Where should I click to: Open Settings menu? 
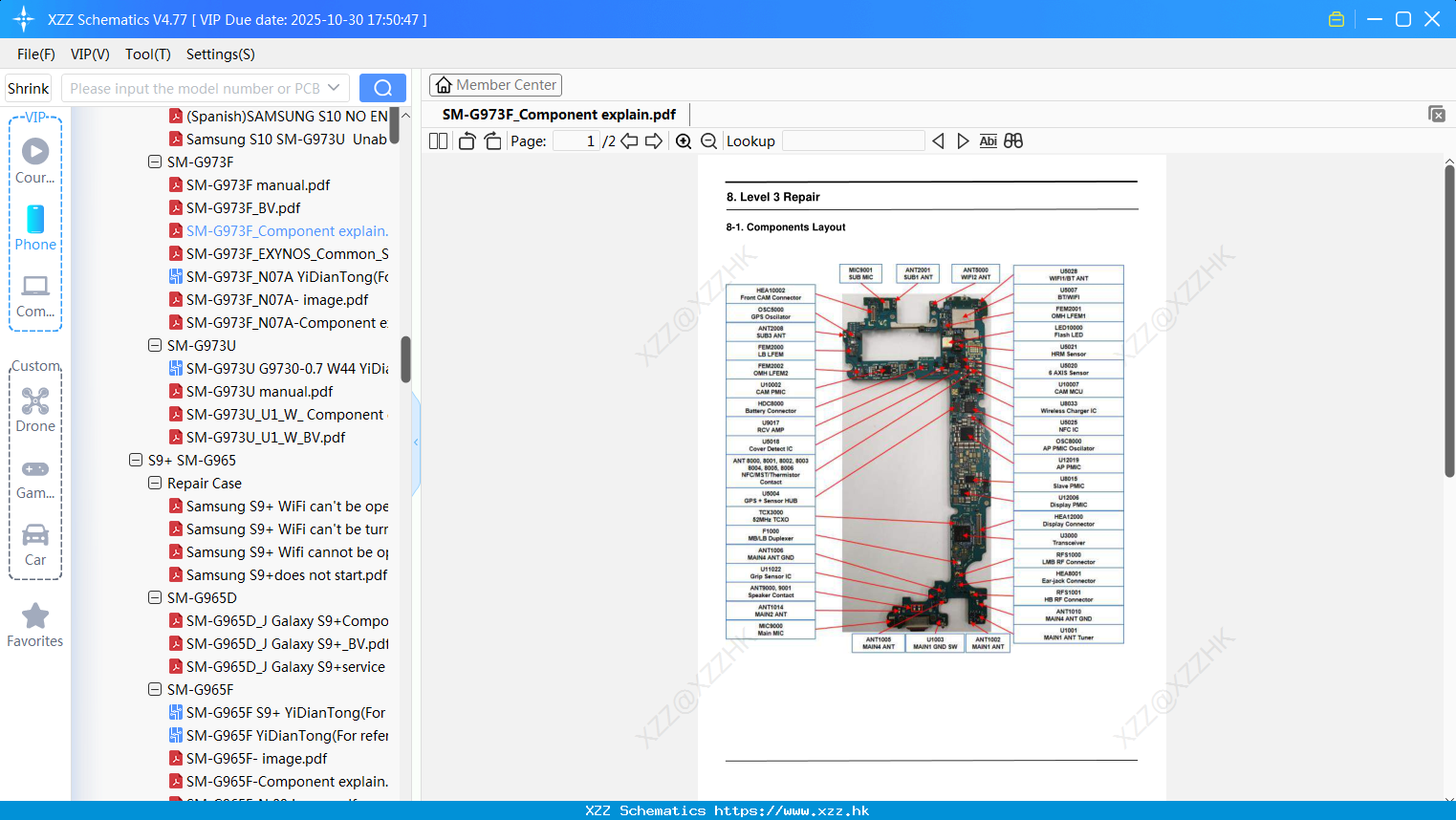(x=220, y=54)
